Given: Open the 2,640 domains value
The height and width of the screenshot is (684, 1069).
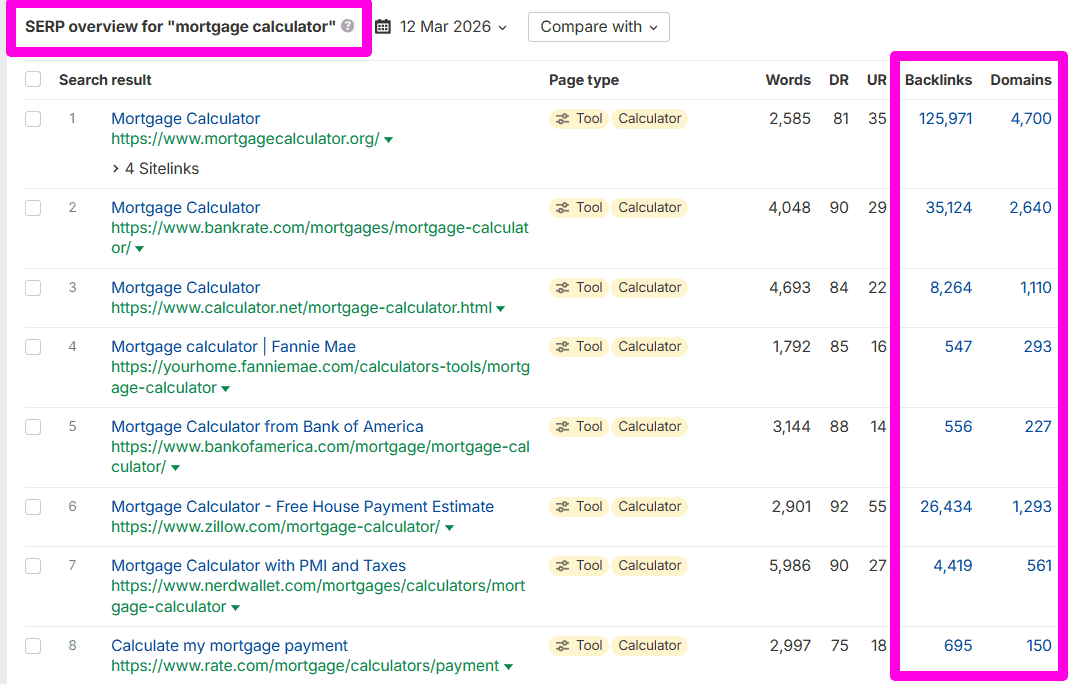Looking at the screenshot, I should [1030, 207].
